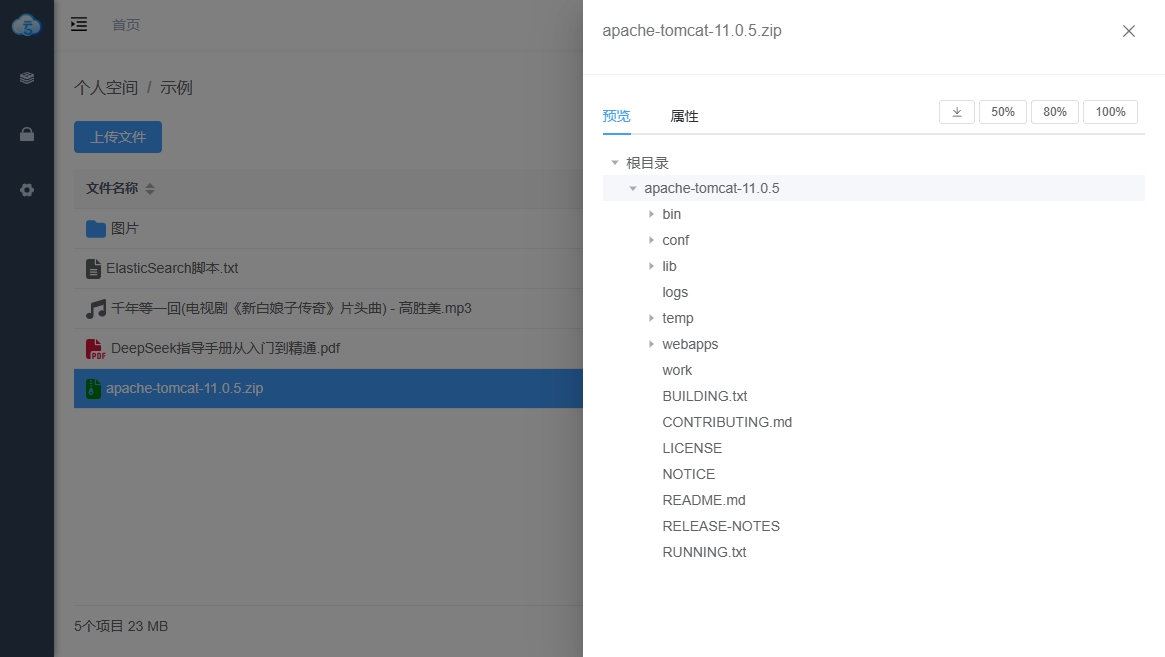
Task: Click the 5个项目 23 MB status text
Action: pyautogui.click(x=121, y=627)
